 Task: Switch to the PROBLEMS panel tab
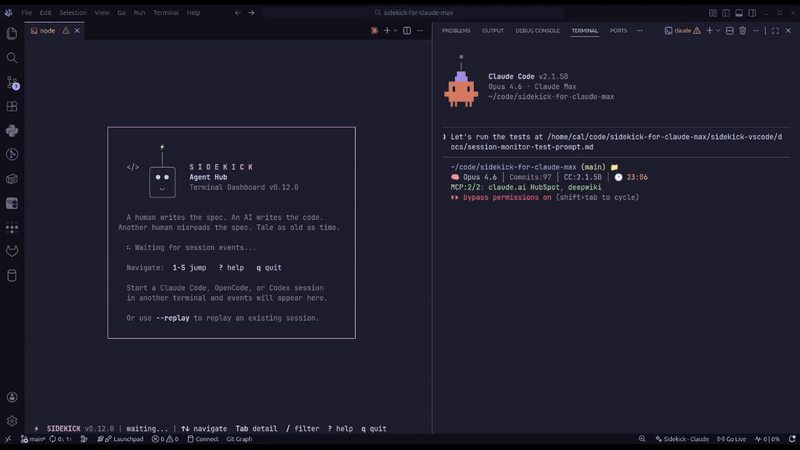coord(456,31)
